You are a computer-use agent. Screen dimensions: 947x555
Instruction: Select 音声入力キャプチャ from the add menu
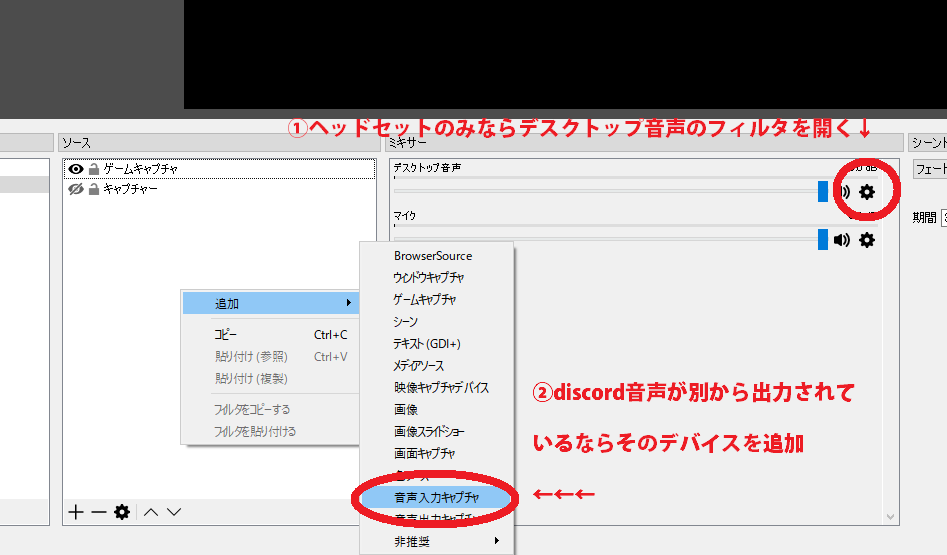[x=436, y=497]
